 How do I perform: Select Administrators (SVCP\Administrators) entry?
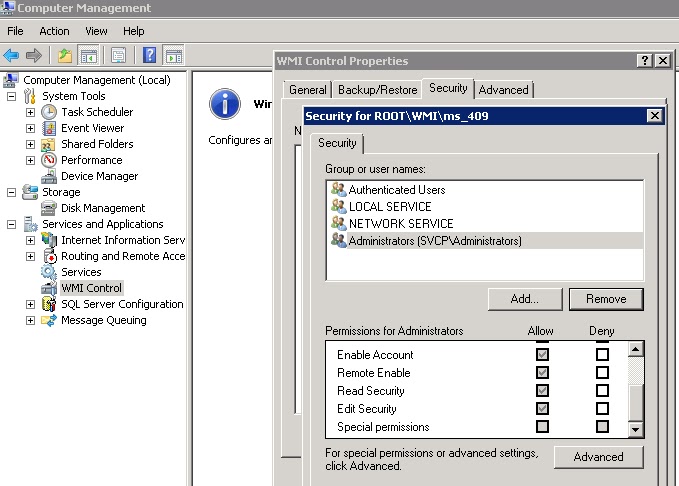[485, 240]
